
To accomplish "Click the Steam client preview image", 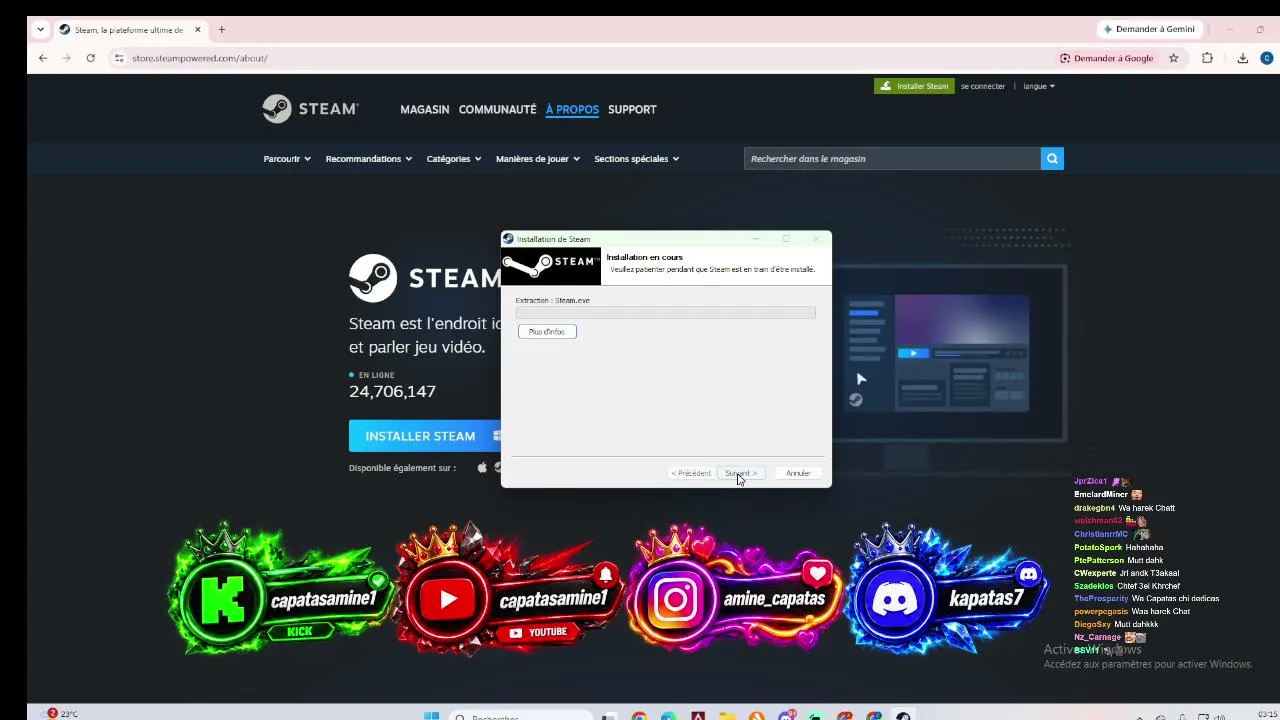I will [x=935, y=353].
